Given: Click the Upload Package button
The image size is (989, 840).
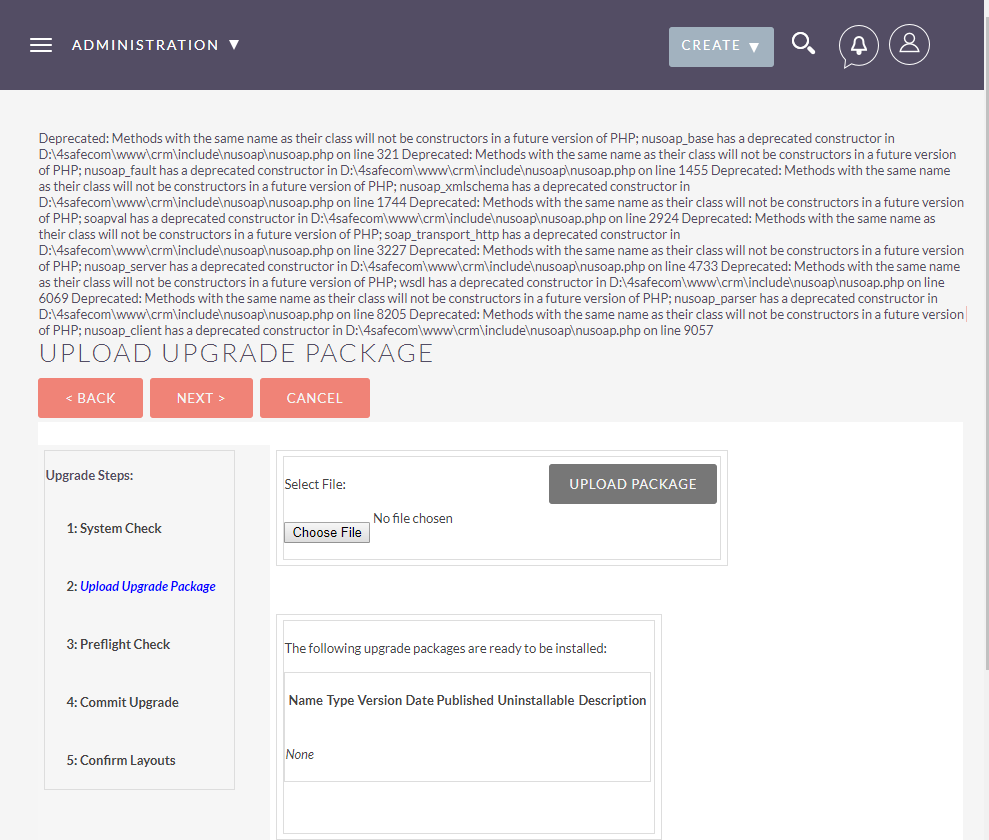Looking at the screenshot, I should click(633, 484).
